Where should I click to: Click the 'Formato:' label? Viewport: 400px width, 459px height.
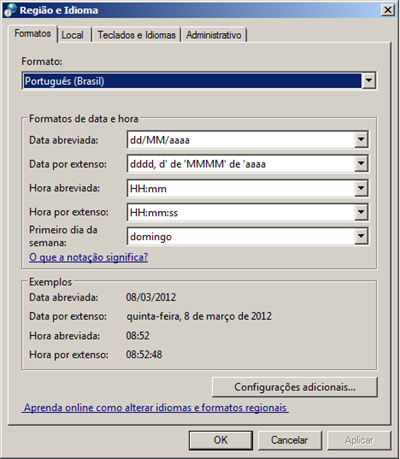(x=42, y=61)
